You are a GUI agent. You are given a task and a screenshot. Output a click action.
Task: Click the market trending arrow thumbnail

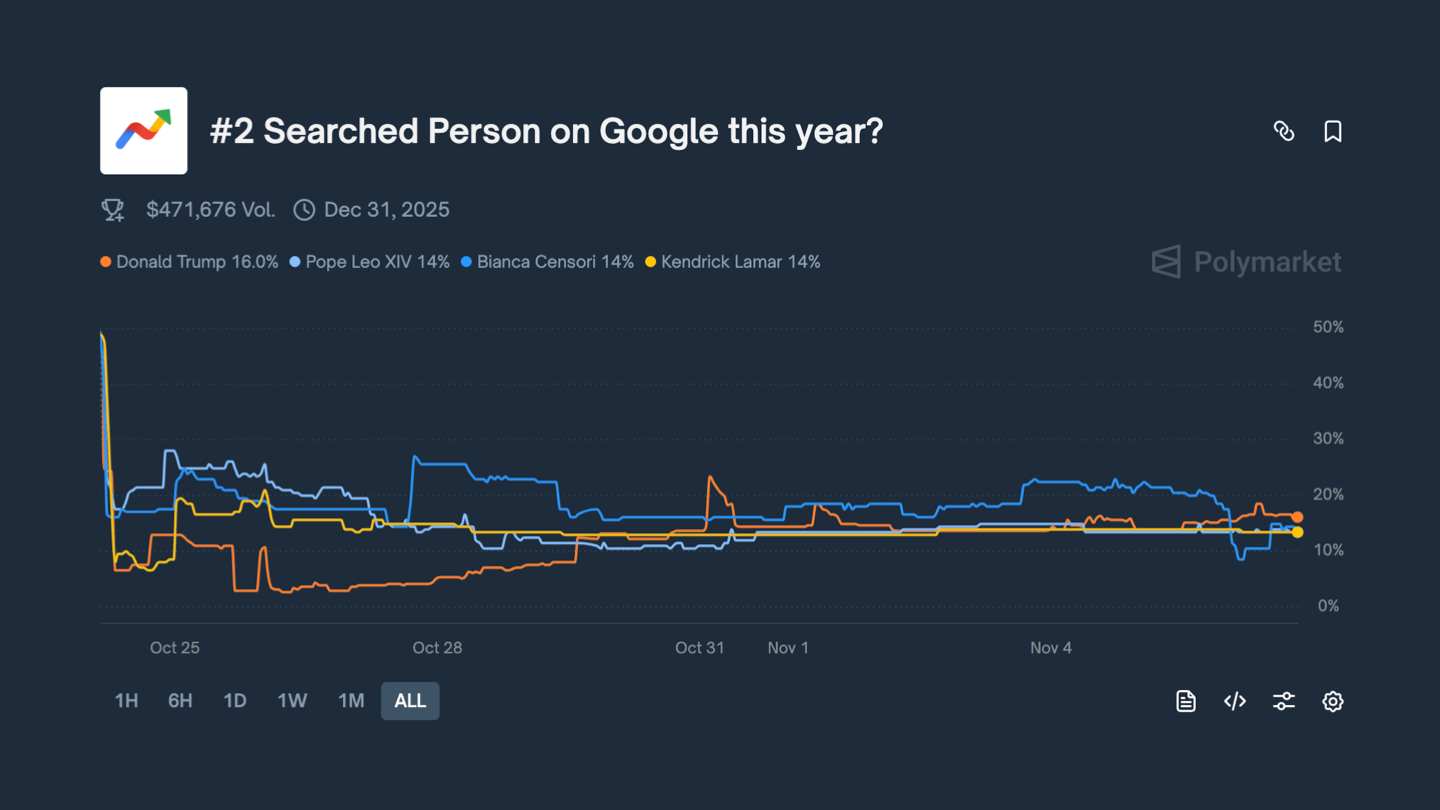coord(144,131)
